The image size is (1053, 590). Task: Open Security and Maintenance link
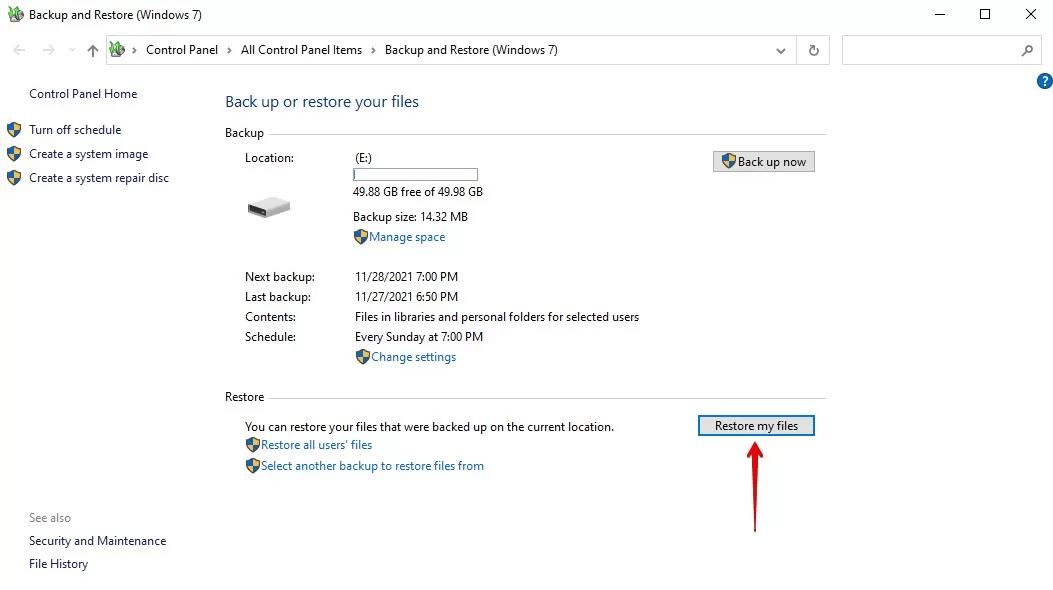click(x=97, y=541)
